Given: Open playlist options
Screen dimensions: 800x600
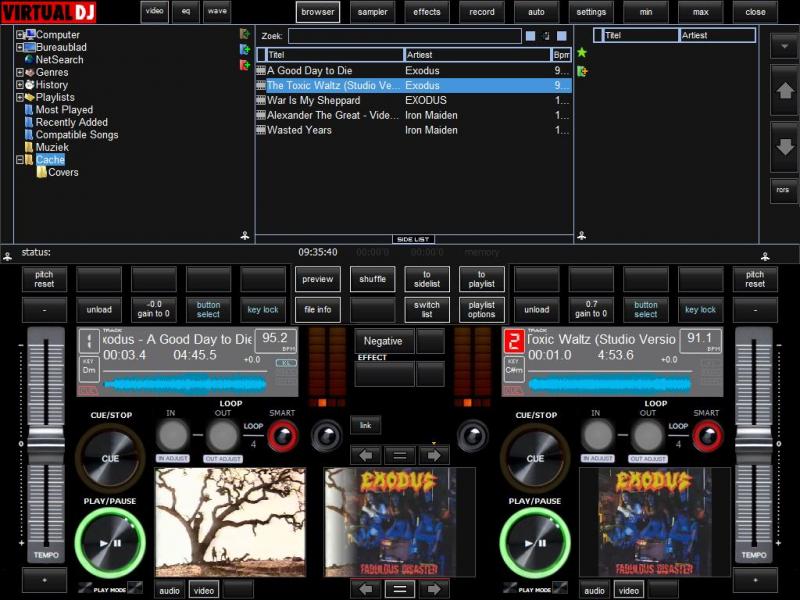Looking at the screenshot, I should pyautogui.click(x=482, y=310).
